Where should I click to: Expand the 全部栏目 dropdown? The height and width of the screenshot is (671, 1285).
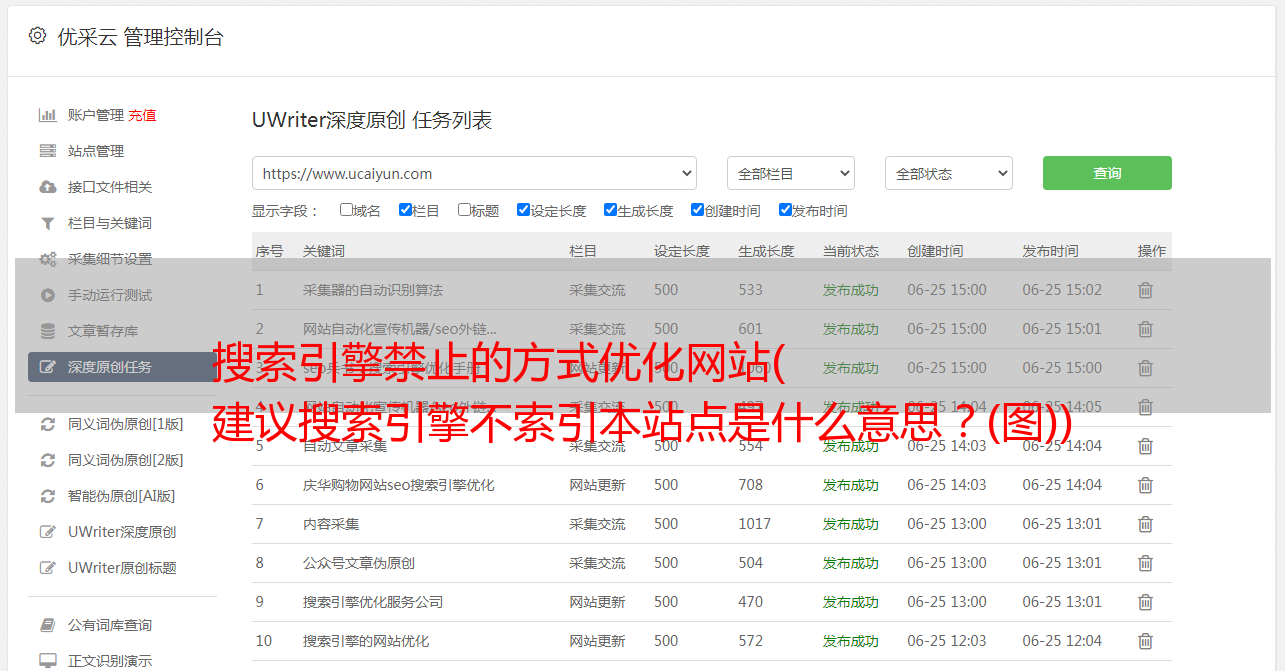point(790,173)
